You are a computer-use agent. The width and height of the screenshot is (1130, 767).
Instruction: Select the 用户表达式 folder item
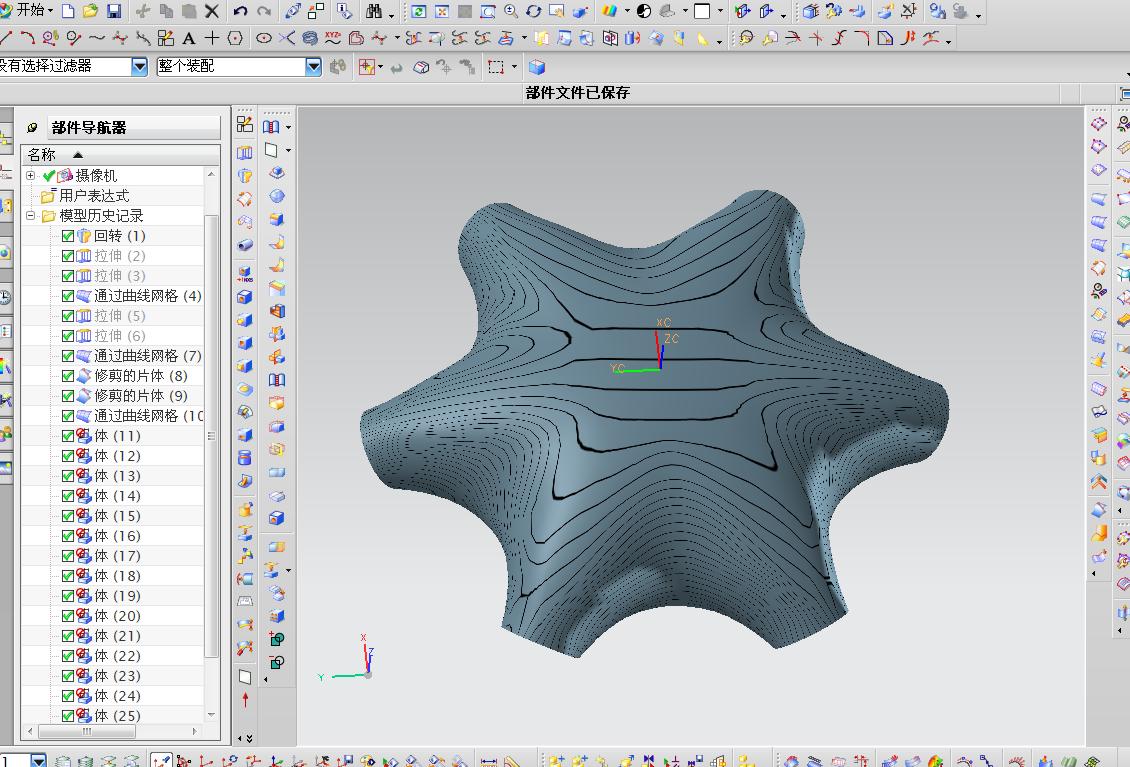[94, 196]
